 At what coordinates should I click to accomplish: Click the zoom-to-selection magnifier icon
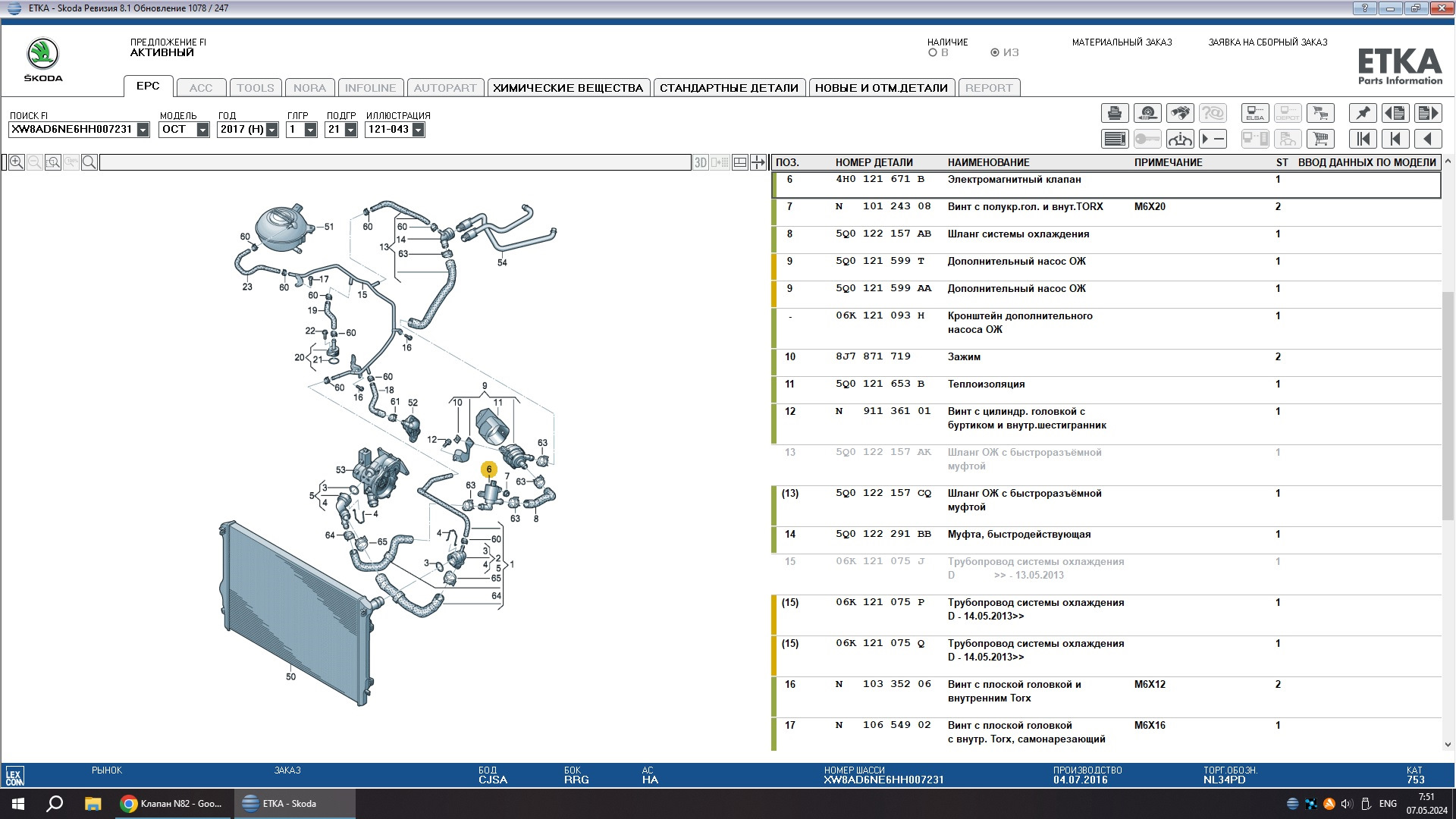click(x=52, y=162)
